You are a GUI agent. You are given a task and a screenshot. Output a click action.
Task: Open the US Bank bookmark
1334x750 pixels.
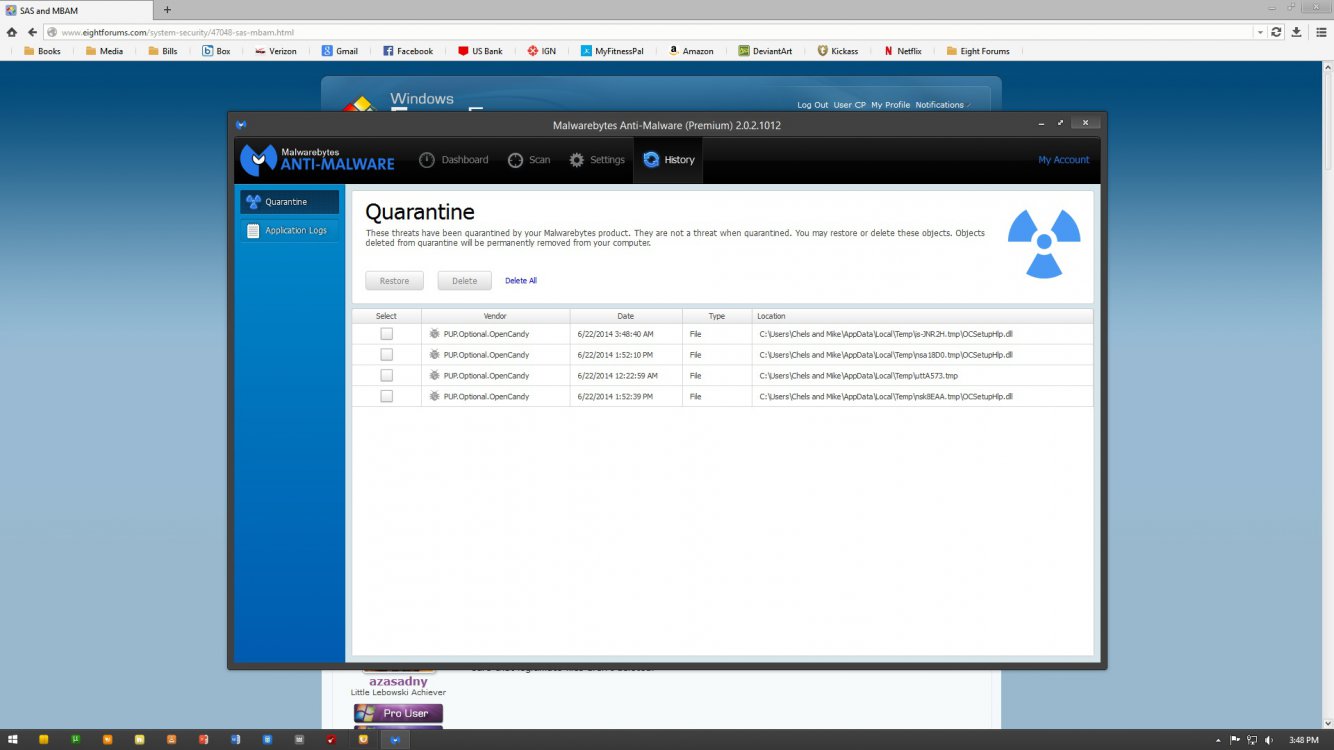tap(480, 51)
